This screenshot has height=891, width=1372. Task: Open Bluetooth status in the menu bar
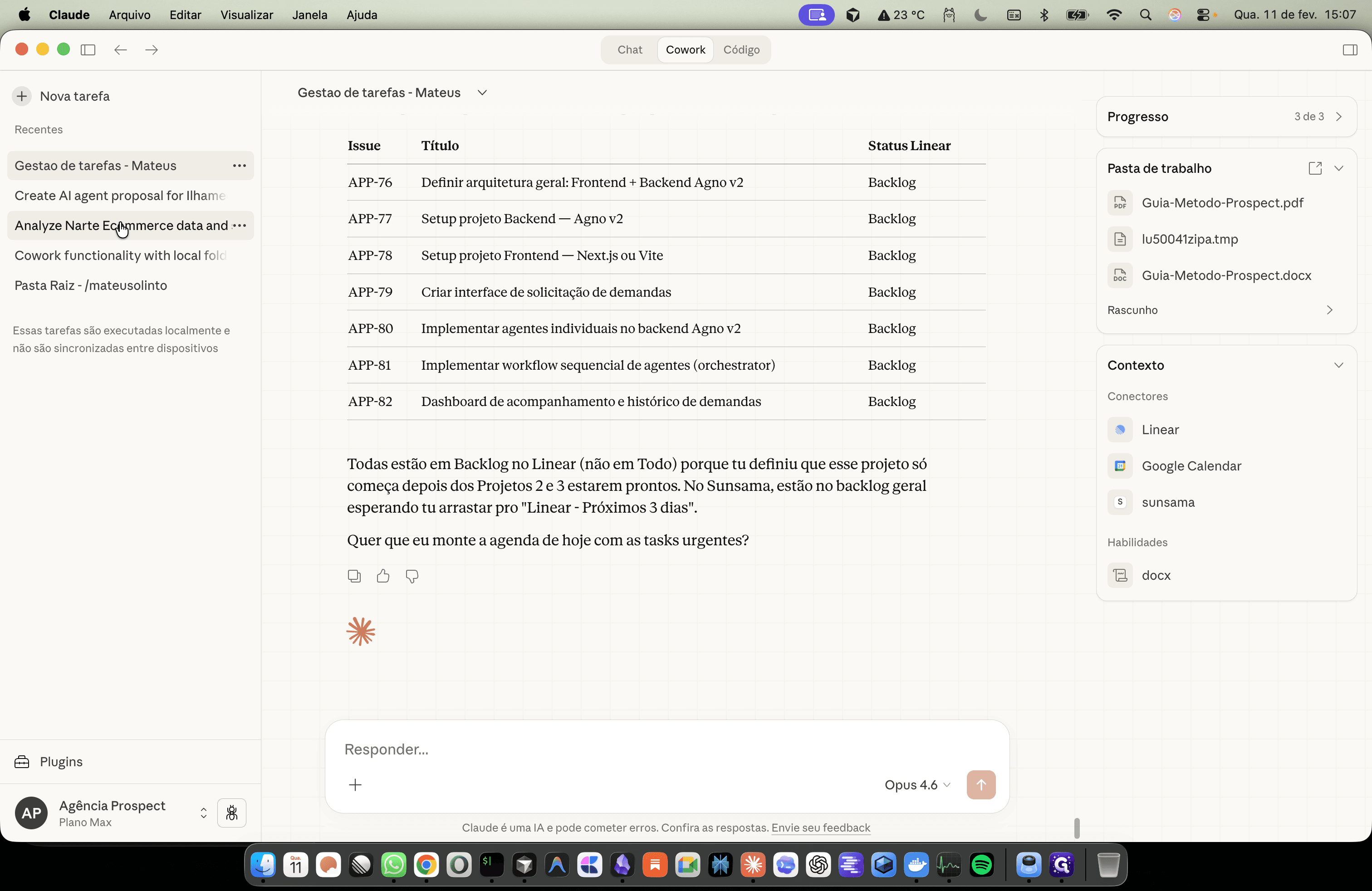click(x=1044, y=15)
